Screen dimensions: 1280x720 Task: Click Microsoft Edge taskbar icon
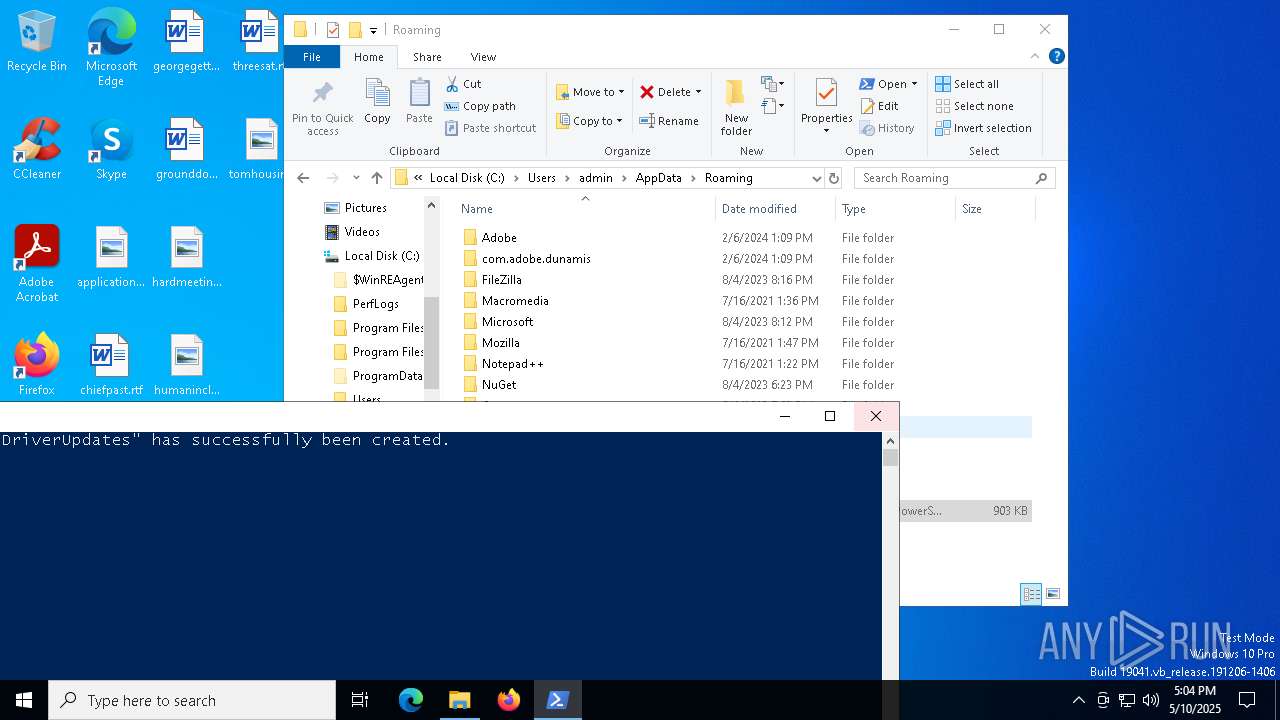(x=411, y=700)
